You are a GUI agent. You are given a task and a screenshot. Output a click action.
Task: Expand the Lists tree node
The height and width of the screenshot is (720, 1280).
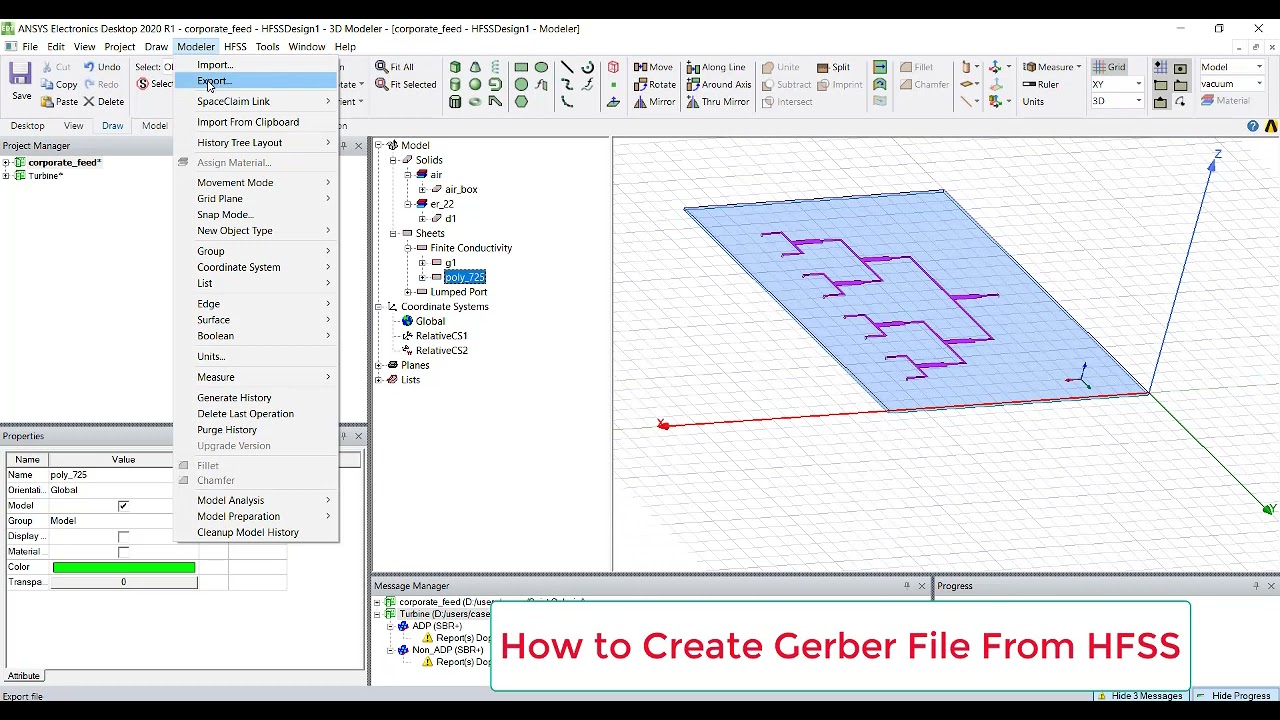tap(379, 380)
